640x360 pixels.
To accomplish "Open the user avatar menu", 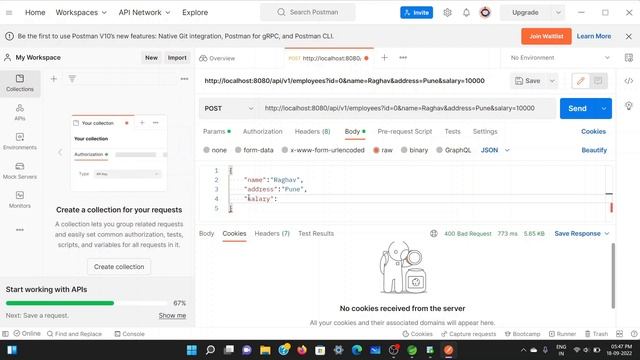I will 485,13.
